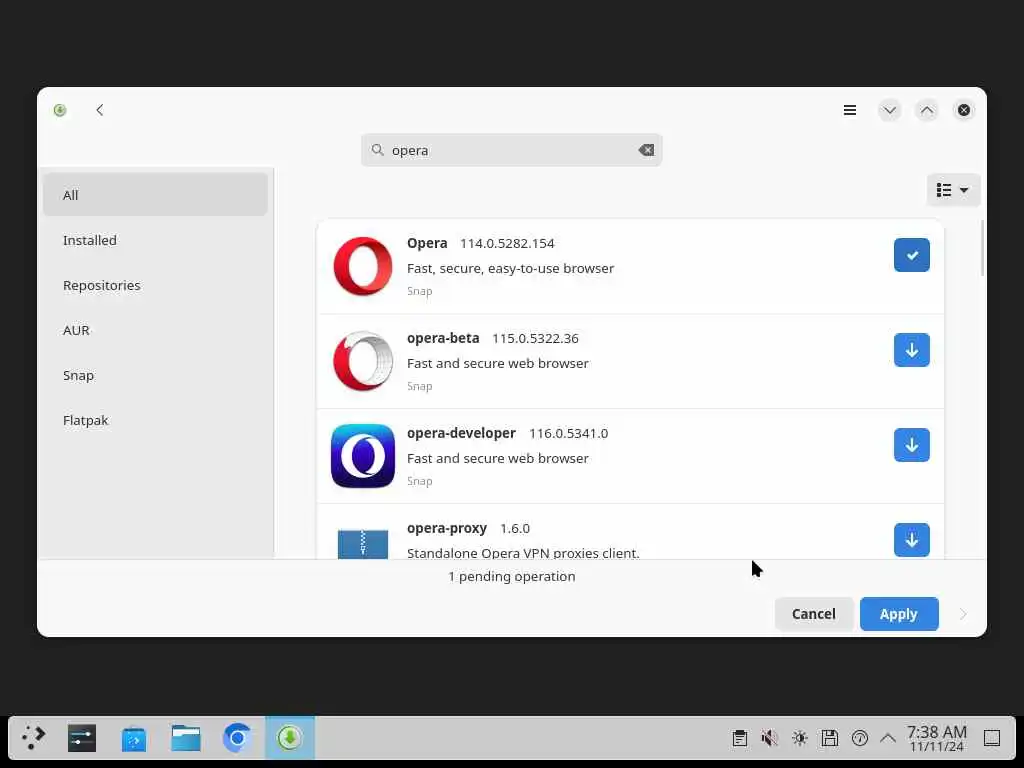Select the Snap category
The image size is (1024, 768).
click(x=155, y=375)
